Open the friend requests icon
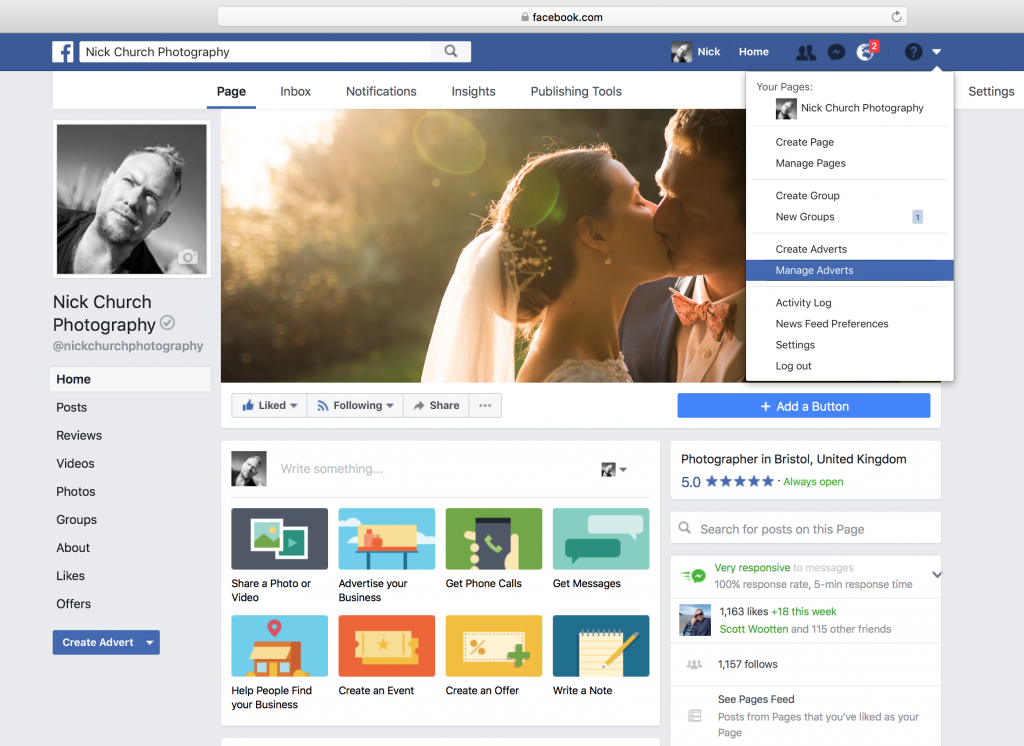 click(806, 52)
